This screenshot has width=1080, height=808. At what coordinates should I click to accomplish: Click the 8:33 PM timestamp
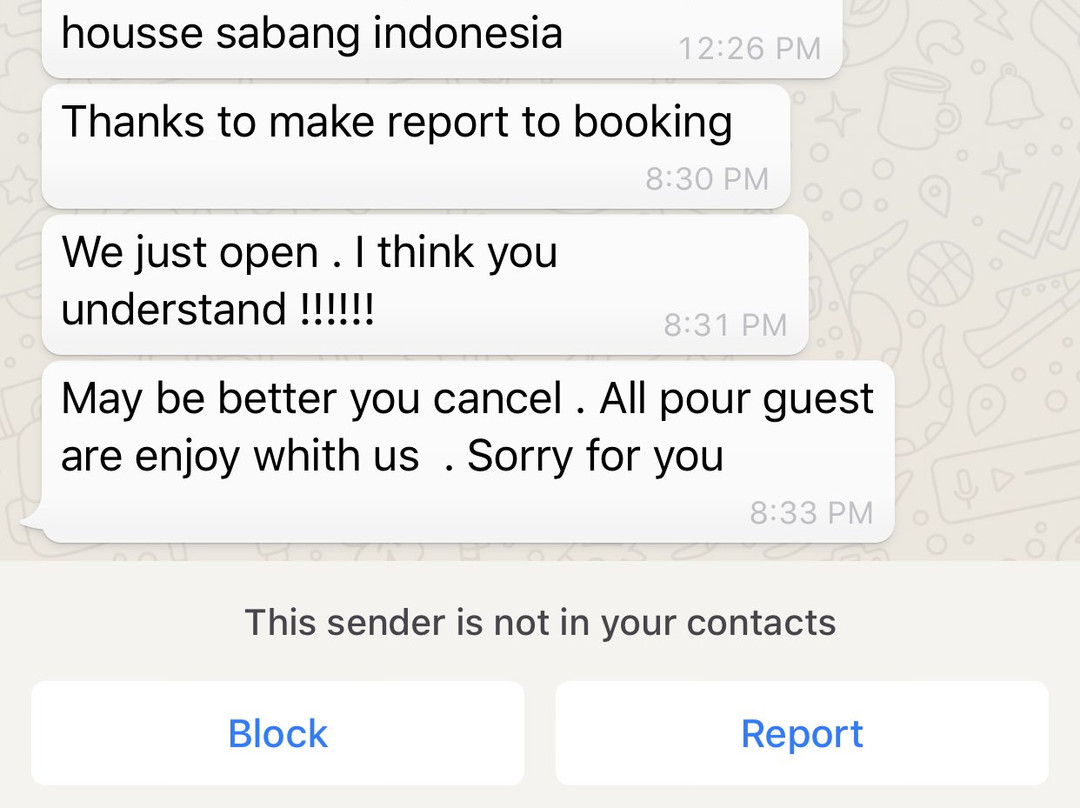[812, 512]
